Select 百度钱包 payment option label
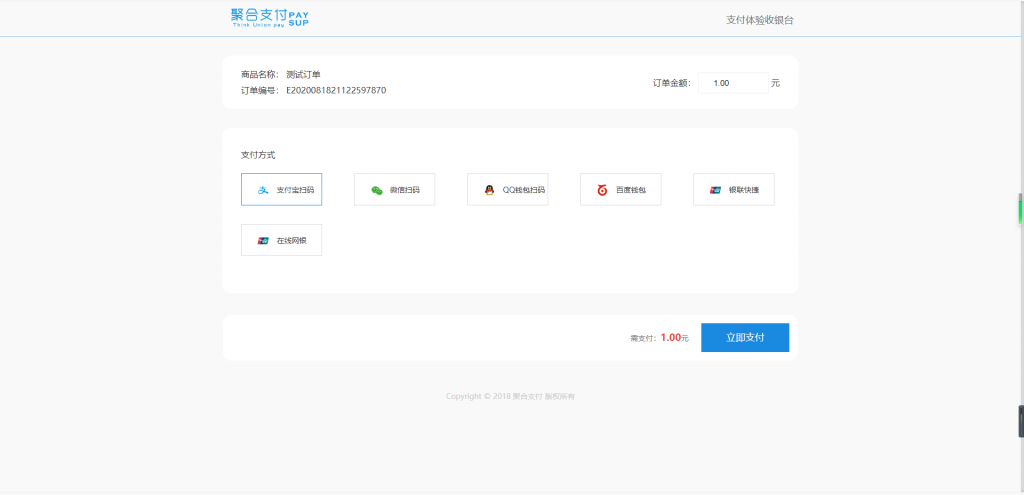The image size is (1024, 495). click(630, 190)
